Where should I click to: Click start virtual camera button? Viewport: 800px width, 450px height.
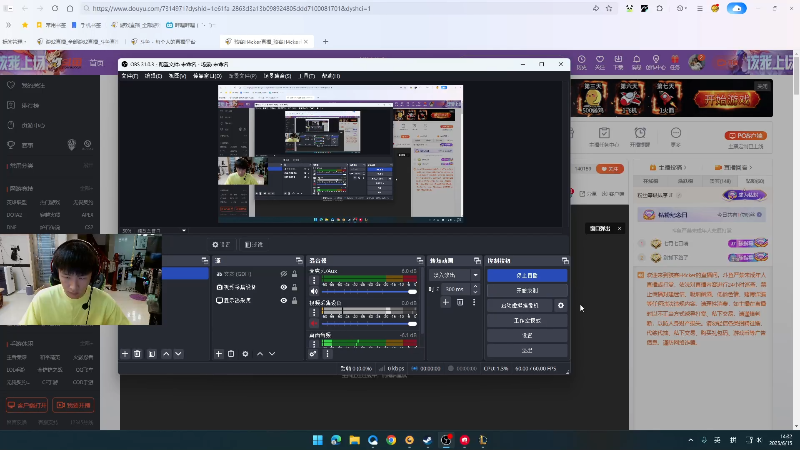click(x=520, y=305)
